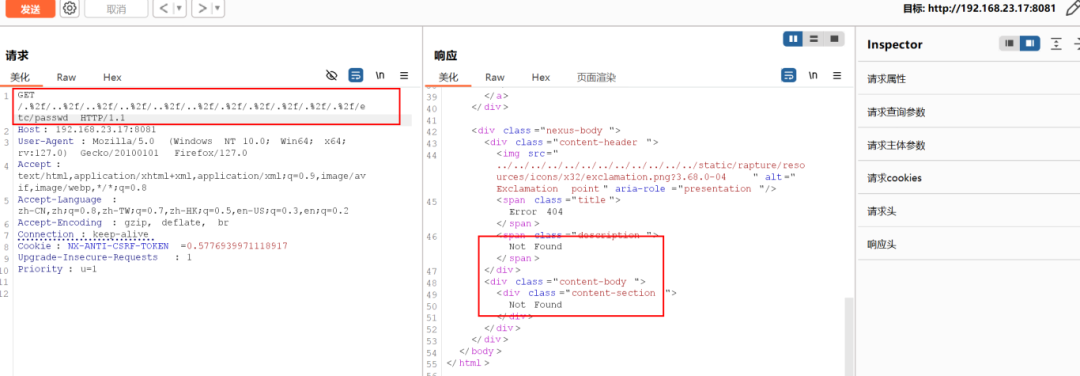Viewport: 1080px width, 376px height.
Task: Click the nexus-body div line in response
Action: [x=546, y=130]
